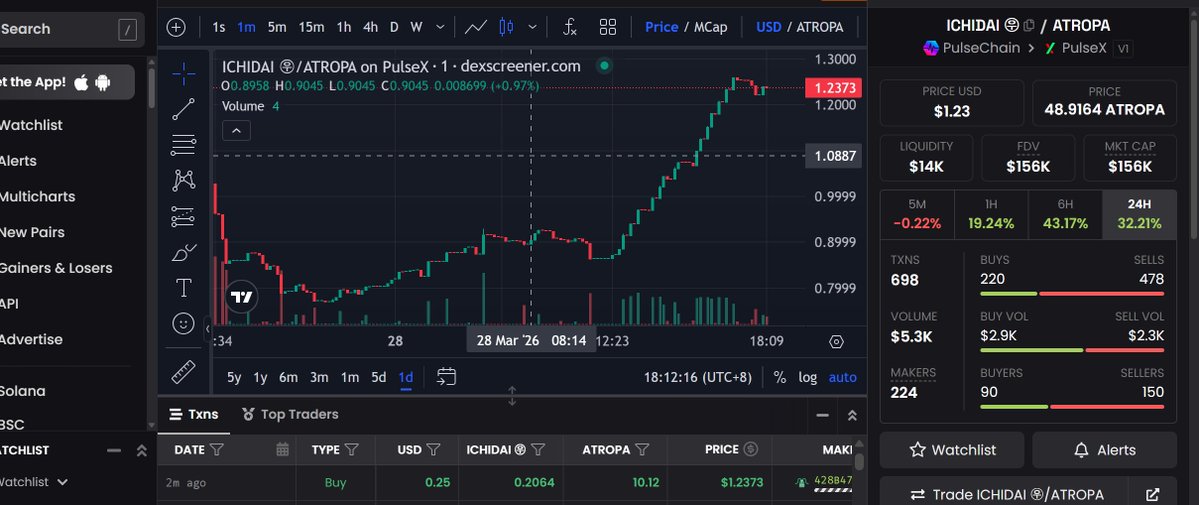Screen dimensions: 1199x505
Task: Grab the chart panel resize handle
Action: pyautogui.click(x=512, y=396)
